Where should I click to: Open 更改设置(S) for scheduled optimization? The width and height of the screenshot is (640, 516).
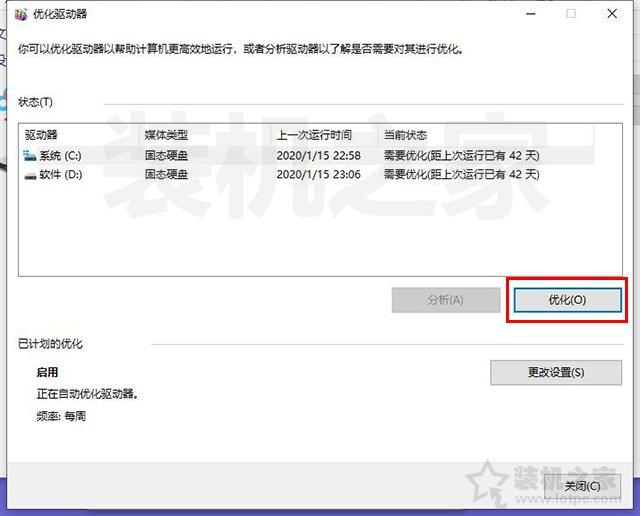pos(556,372)
